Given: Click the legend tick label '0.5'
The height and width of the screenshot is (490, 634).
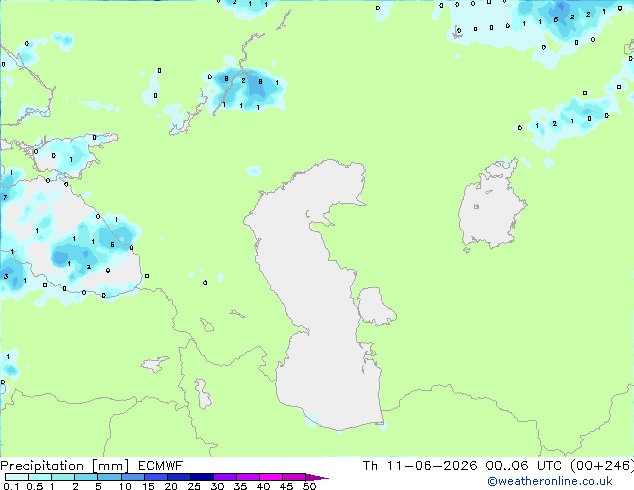Looking at the screenshot, I should click(35, 486).
